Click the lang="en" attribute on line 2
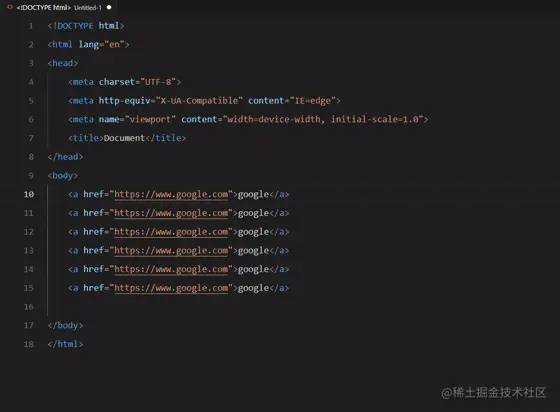Viewport: 560px width, 412px height. (x=101, y=45)
